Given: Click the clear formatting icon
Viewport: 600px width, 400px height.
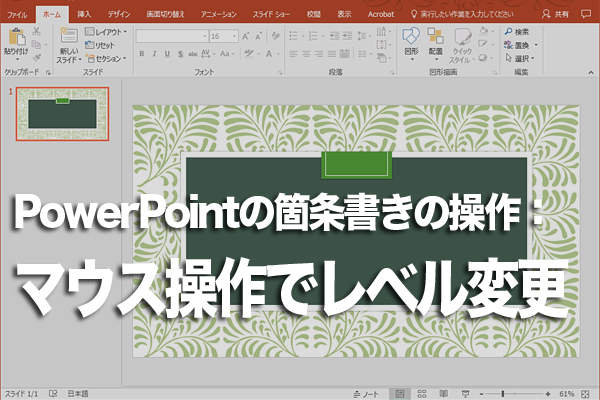Looking at the screenshot, I should tap(275, 36).
